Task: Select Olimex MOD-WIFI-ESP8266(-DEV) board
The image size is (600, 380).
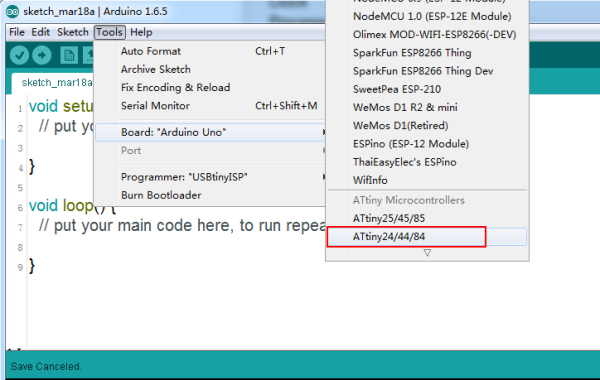Action: [x=434, y=34]
